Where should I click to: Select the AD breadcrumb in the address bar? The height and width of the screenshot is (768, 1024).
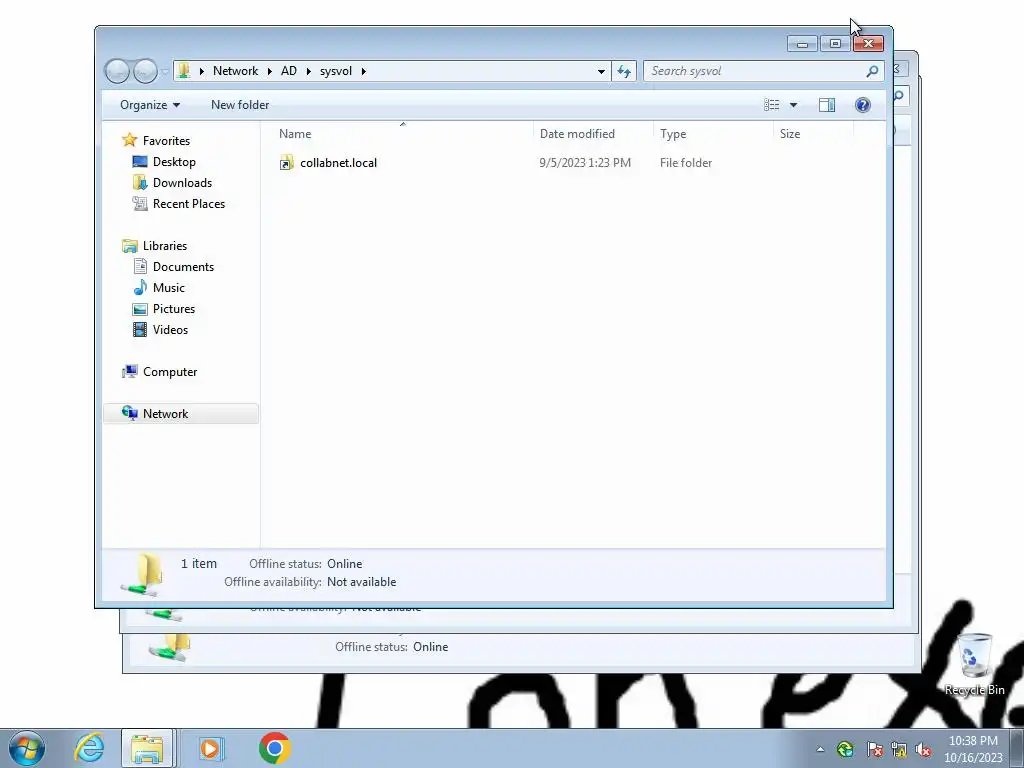289,71
